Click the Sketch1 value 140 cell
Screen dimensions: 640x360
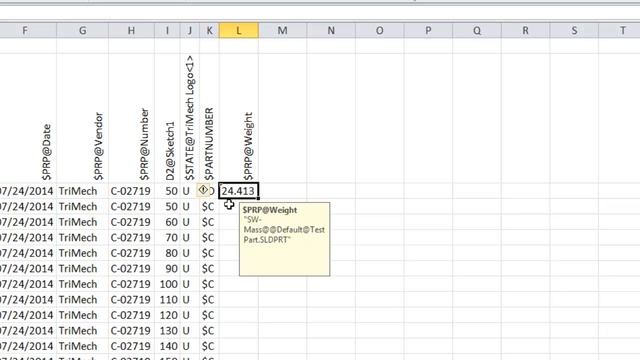click(x=167, y=346)
